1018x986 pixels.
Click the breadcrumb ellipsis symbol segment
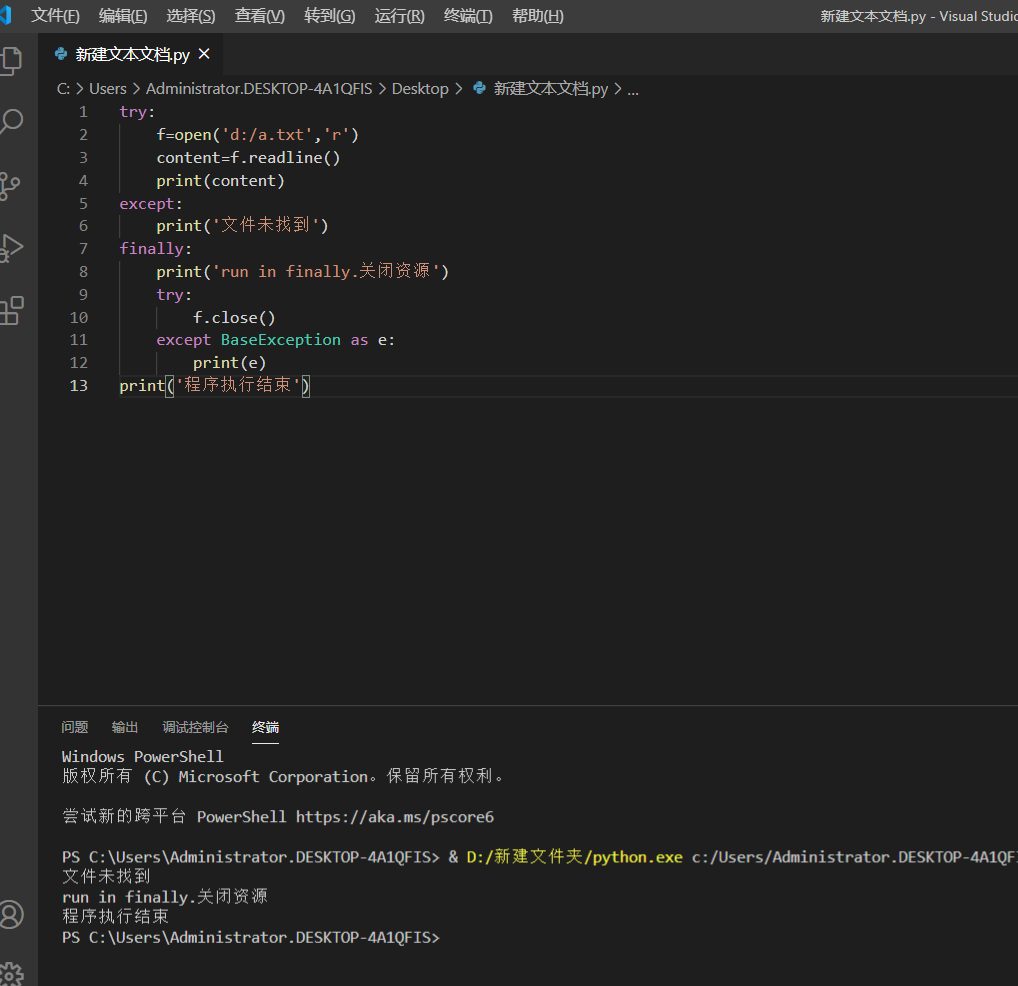tap(633, 90)
